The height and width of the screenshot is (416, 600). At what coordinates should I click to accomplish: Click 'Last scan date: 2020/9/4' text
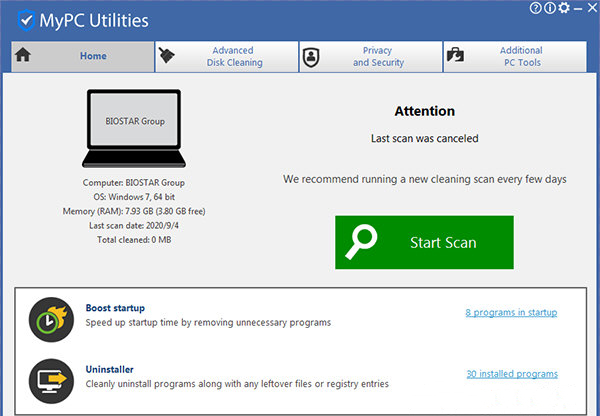(134, 225)
